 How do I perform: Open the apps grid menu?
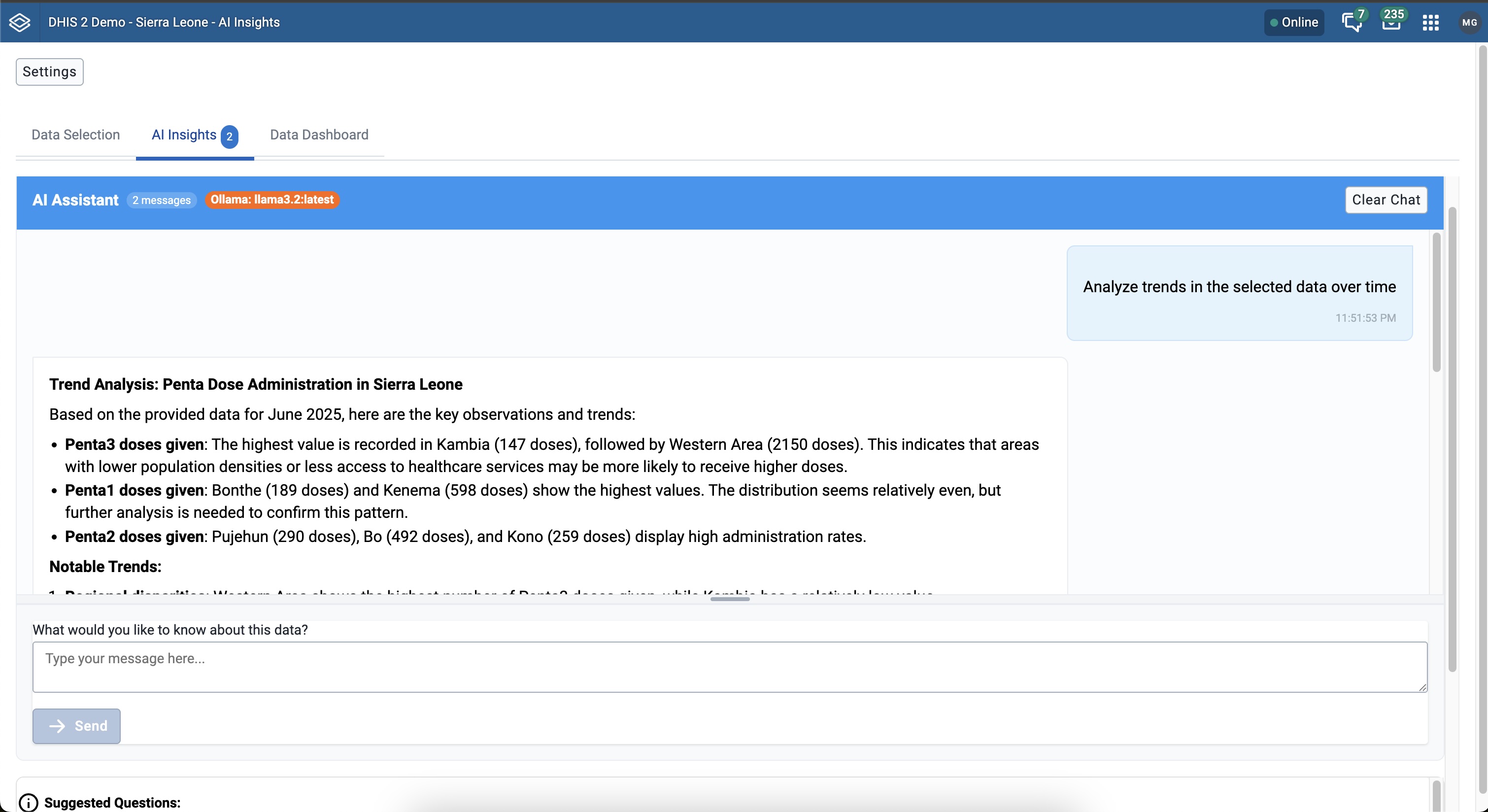pyautogui.click(x=1431, y=22)
